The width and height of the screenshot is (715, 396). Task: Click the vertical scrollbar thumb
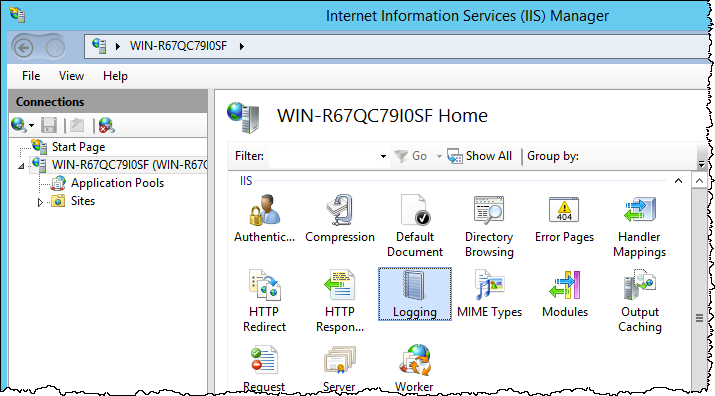(699, 318)
